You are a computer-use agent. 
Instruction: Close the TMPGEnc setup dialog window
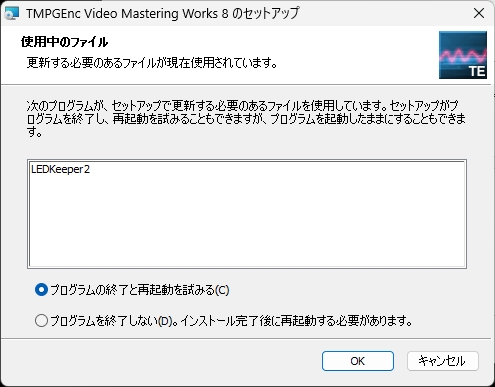pos(479,13)
